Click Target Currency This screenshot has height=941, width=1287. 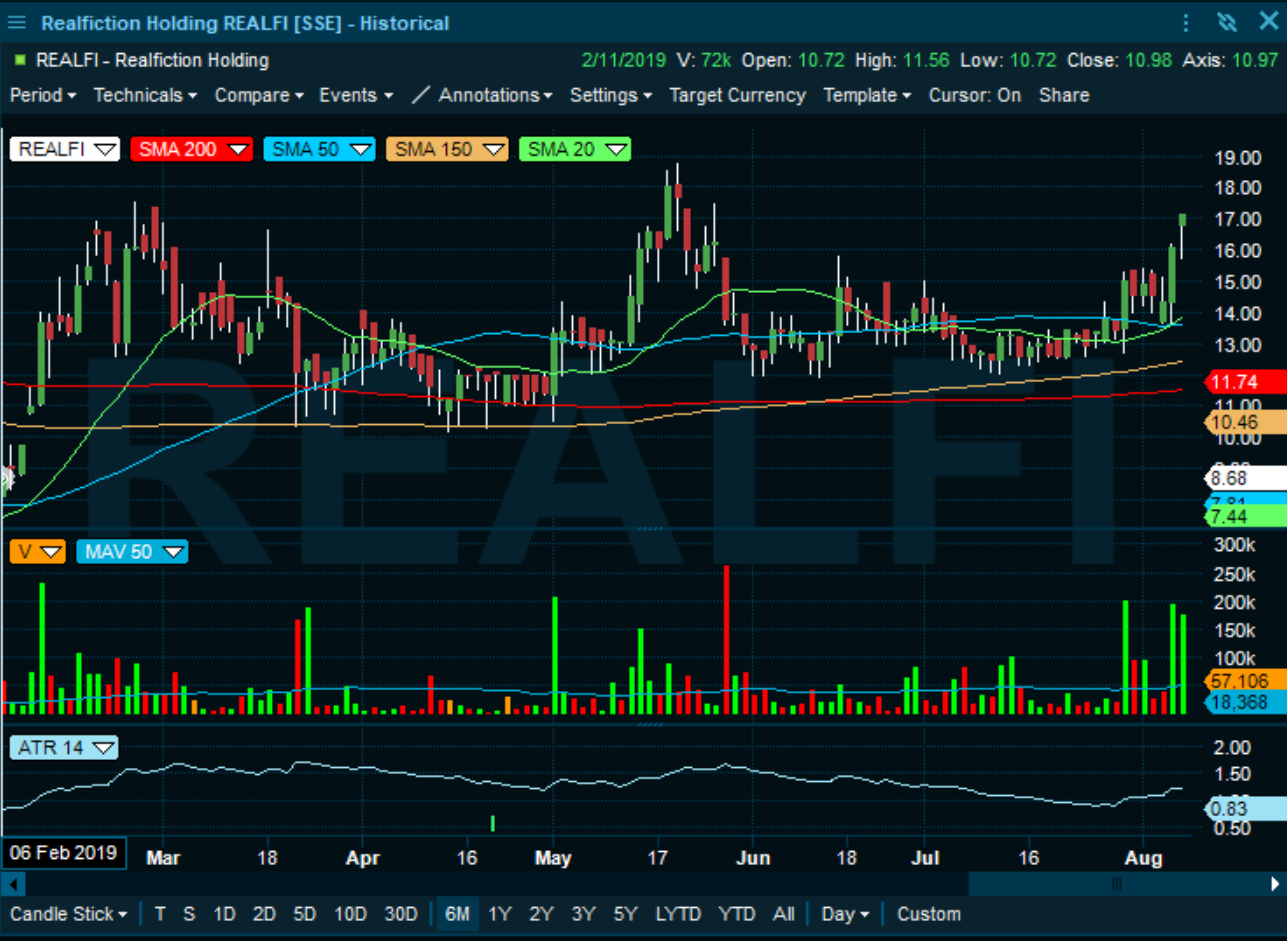737,95
